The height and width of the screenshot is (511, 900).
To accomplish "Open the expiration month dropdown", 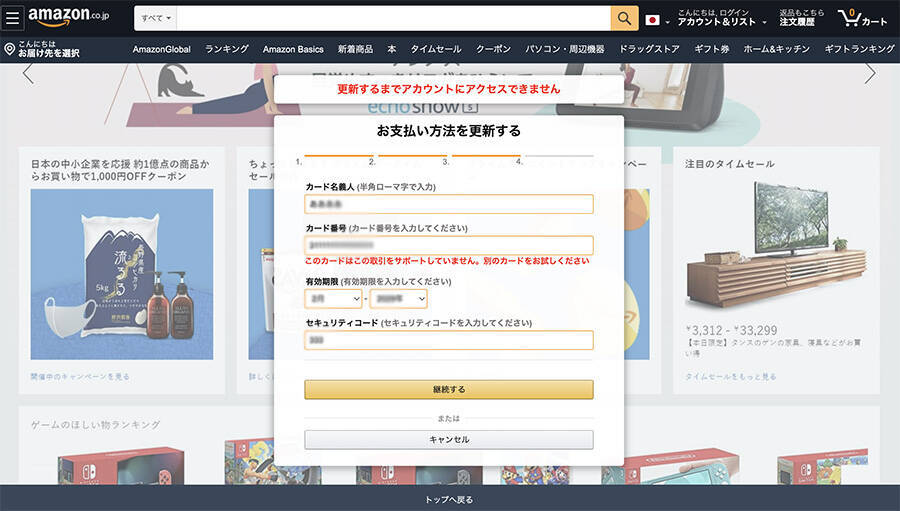I will (x=333, y=298).
